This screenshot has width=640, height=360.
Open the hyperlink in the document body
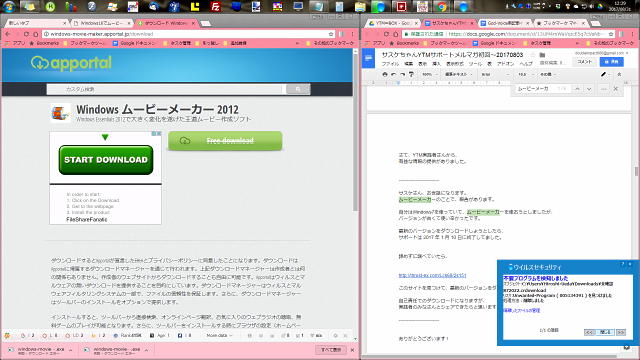coord(432,276)
